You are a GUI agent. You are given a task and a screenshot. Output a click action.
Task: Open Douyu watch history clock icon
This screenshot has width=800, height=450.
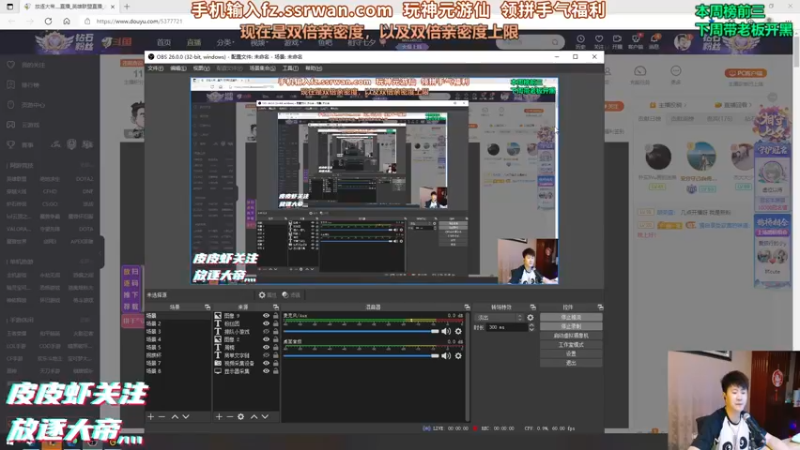[581, 41]
